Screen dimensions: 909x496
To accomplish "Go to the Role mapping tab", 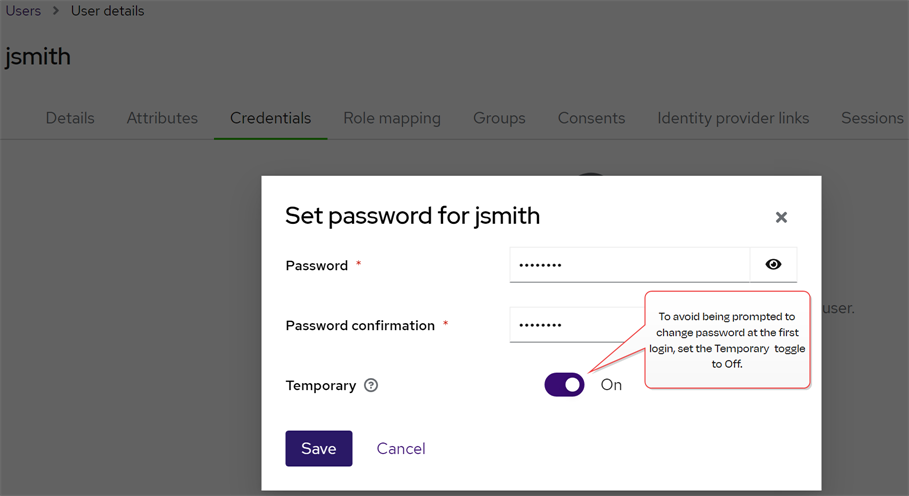I will [392, 118].
